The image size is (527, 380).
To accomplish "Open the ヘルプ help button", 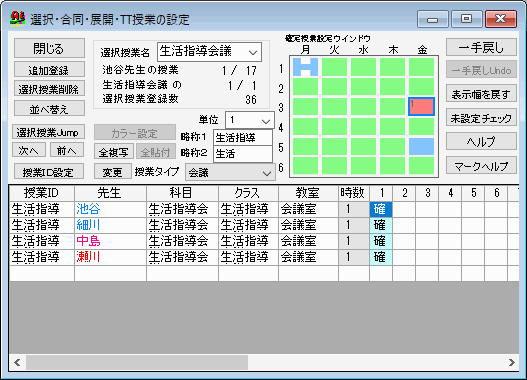I will click(481, 141).
